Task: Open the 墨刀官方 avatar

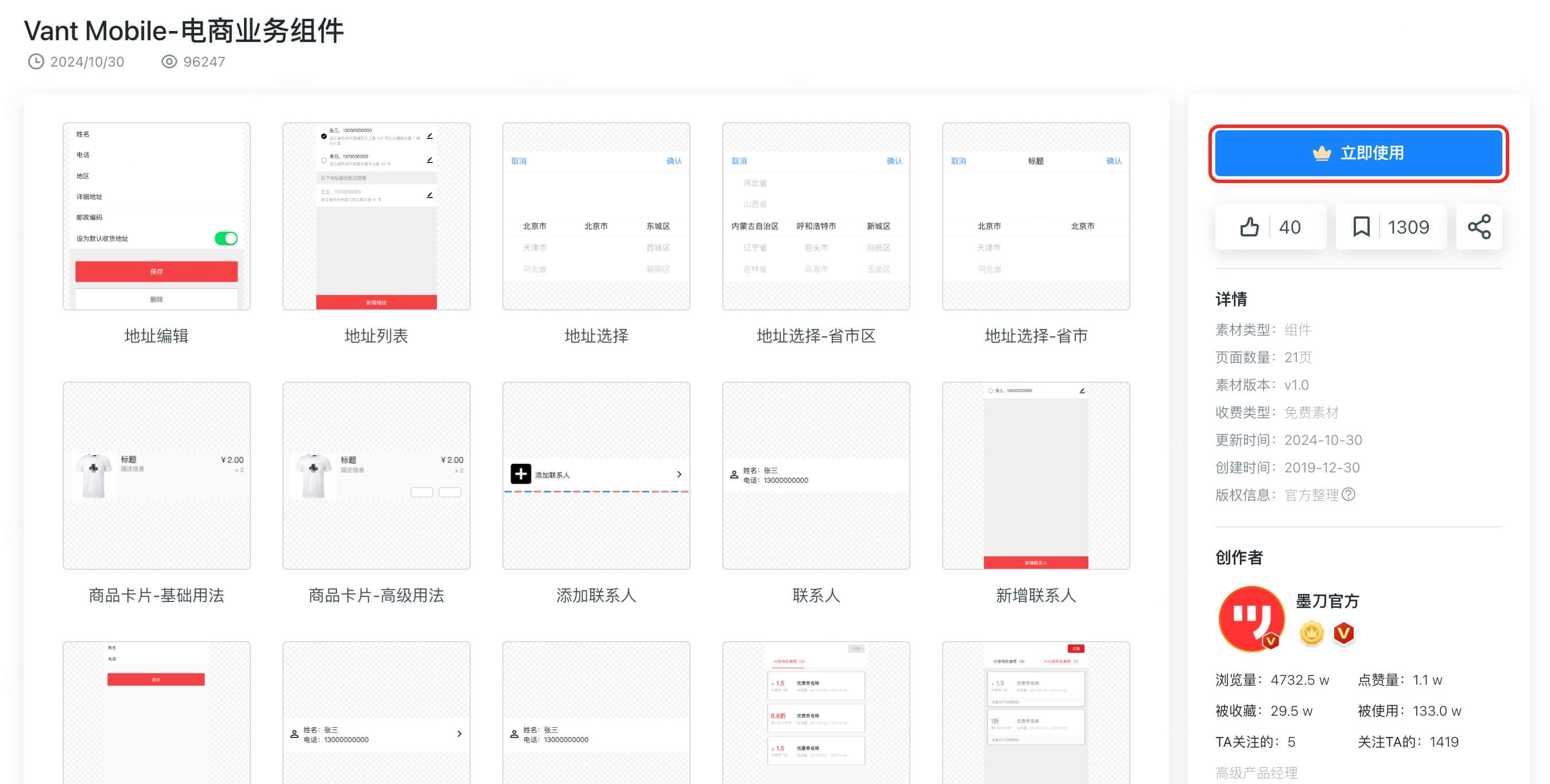Action: pos(1251,619)
